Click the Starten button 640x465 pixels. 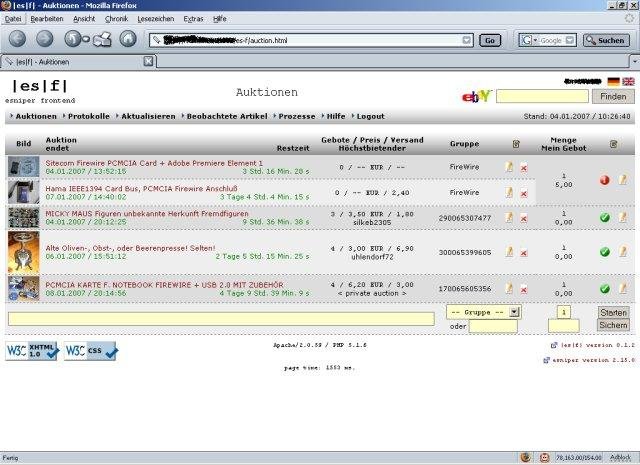(613, 313)
